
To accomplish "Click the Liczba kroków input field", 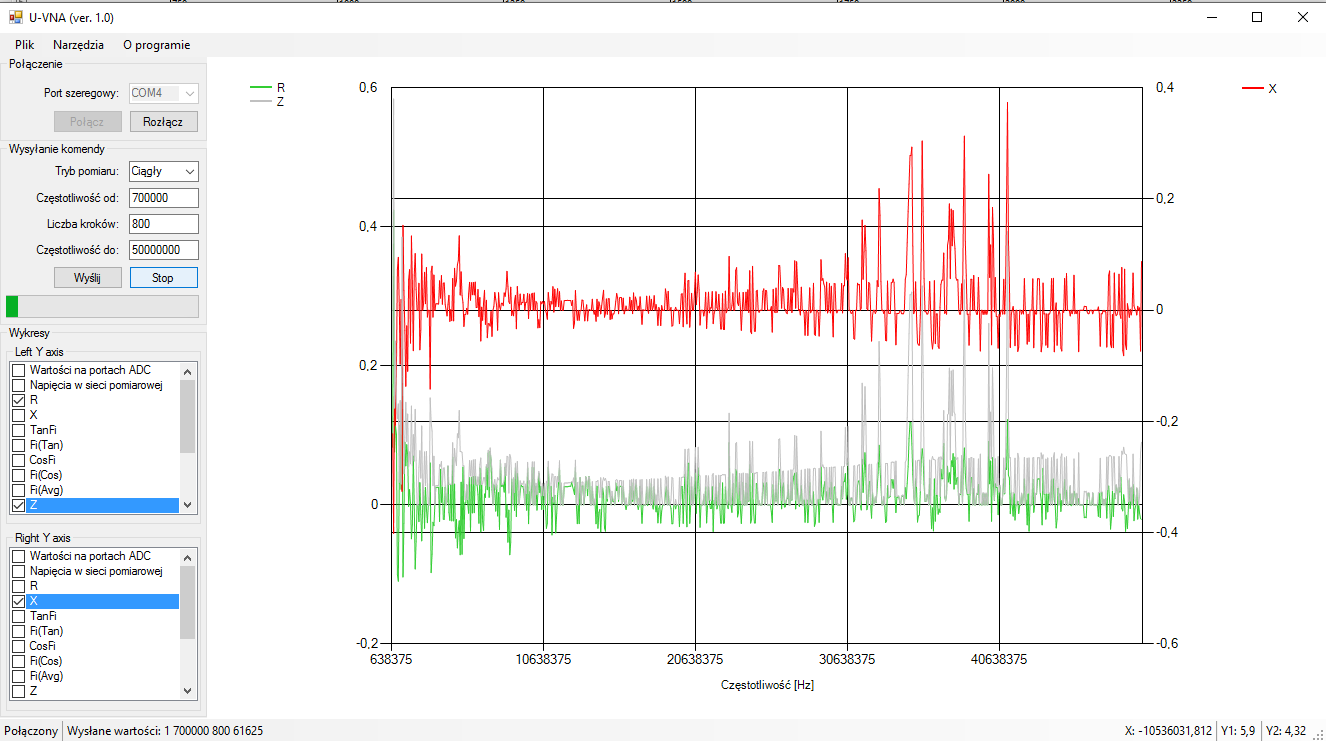I will click(164, 224).
